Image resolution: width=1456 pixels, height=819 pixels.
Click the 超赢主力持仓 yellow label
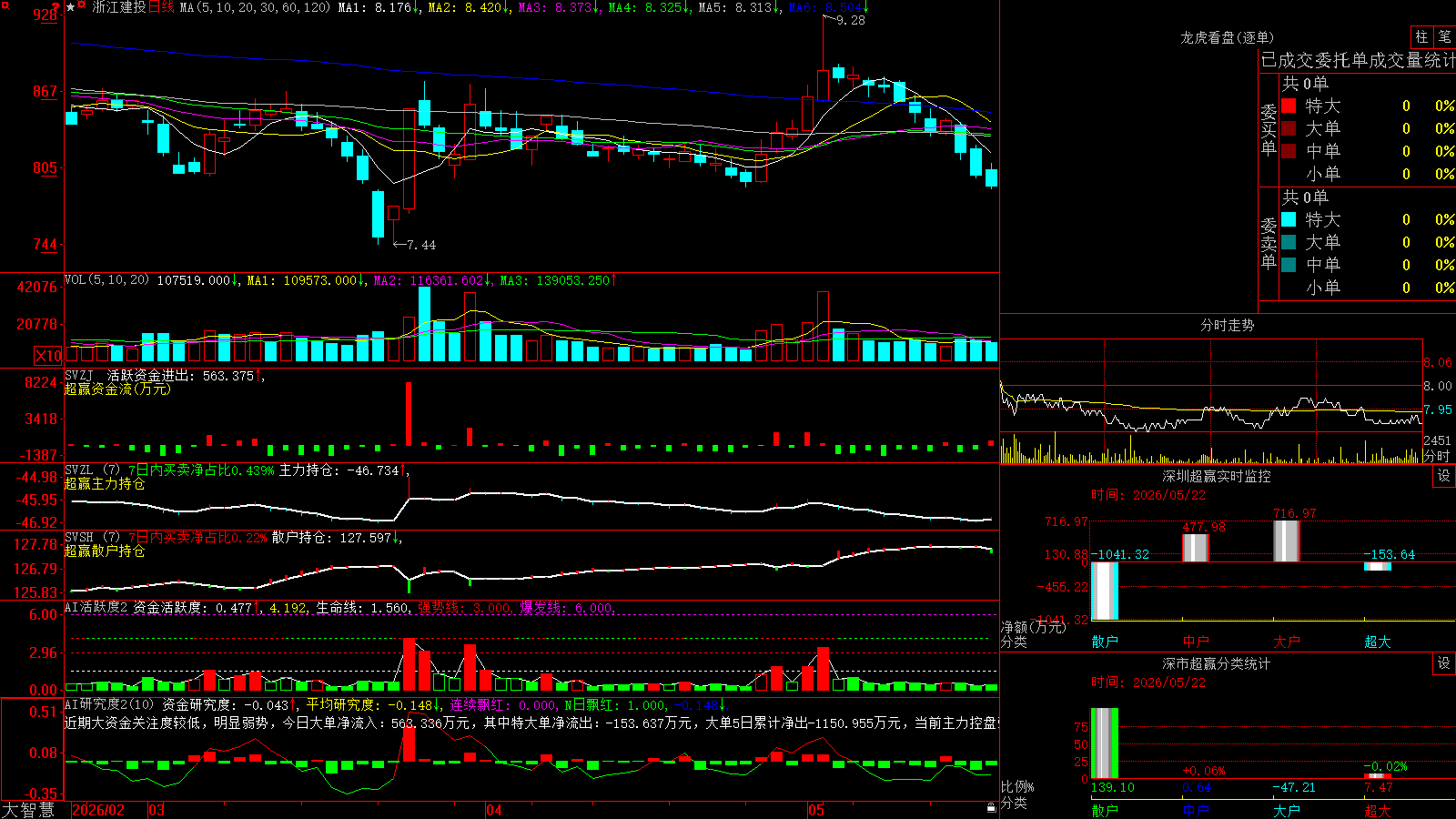105,483
